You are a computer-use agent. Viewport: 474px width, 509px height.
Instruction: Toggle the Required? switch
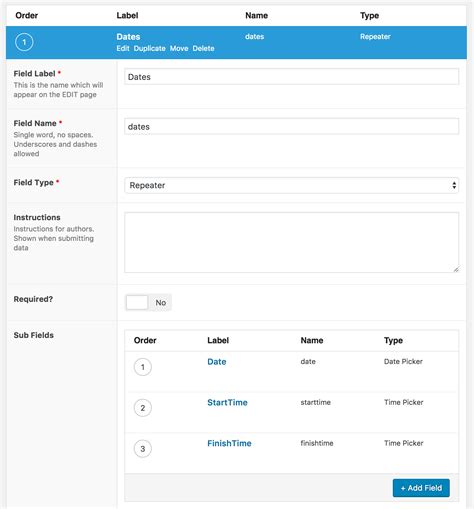(x=148, y=302)
